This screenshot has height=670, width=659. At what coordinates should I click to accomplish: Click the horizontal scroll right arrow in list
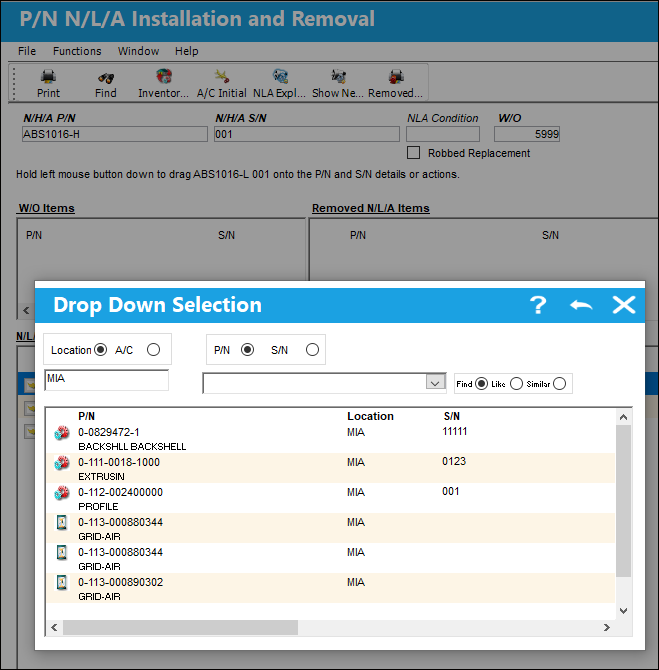tap(607, 627)
